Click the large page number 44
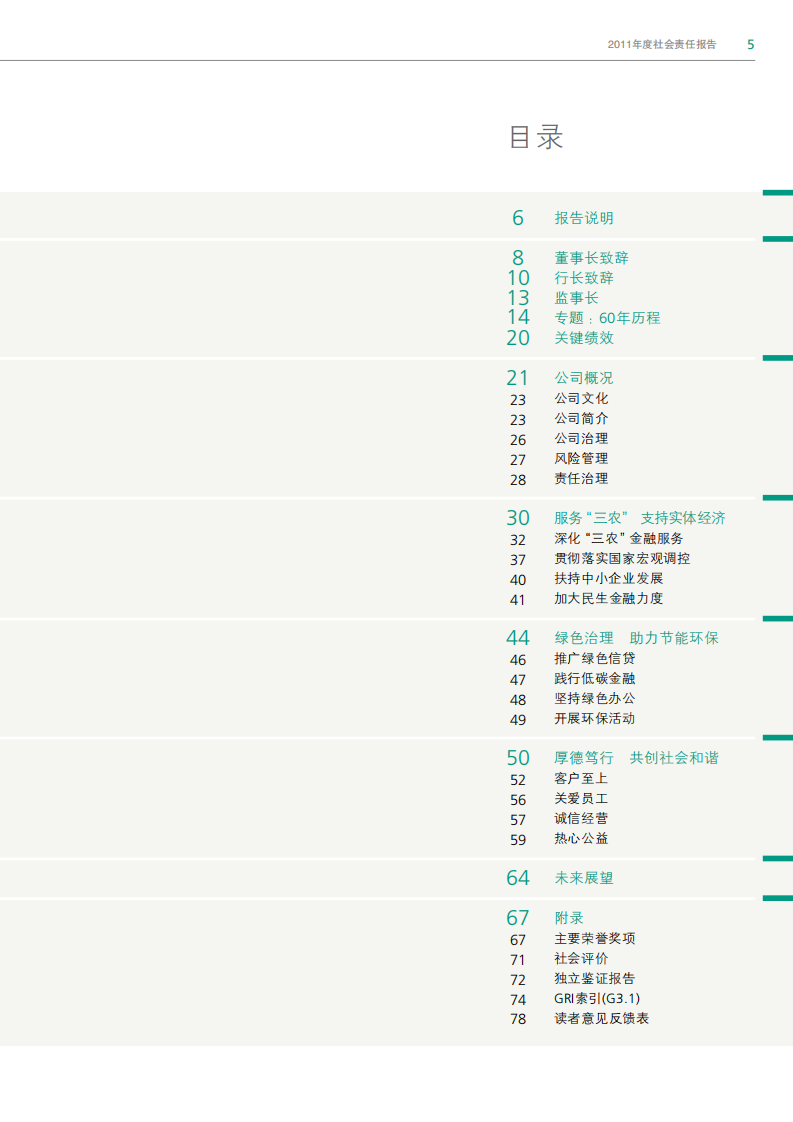This screenshot has width=793, height=1122. coord(518,638)
